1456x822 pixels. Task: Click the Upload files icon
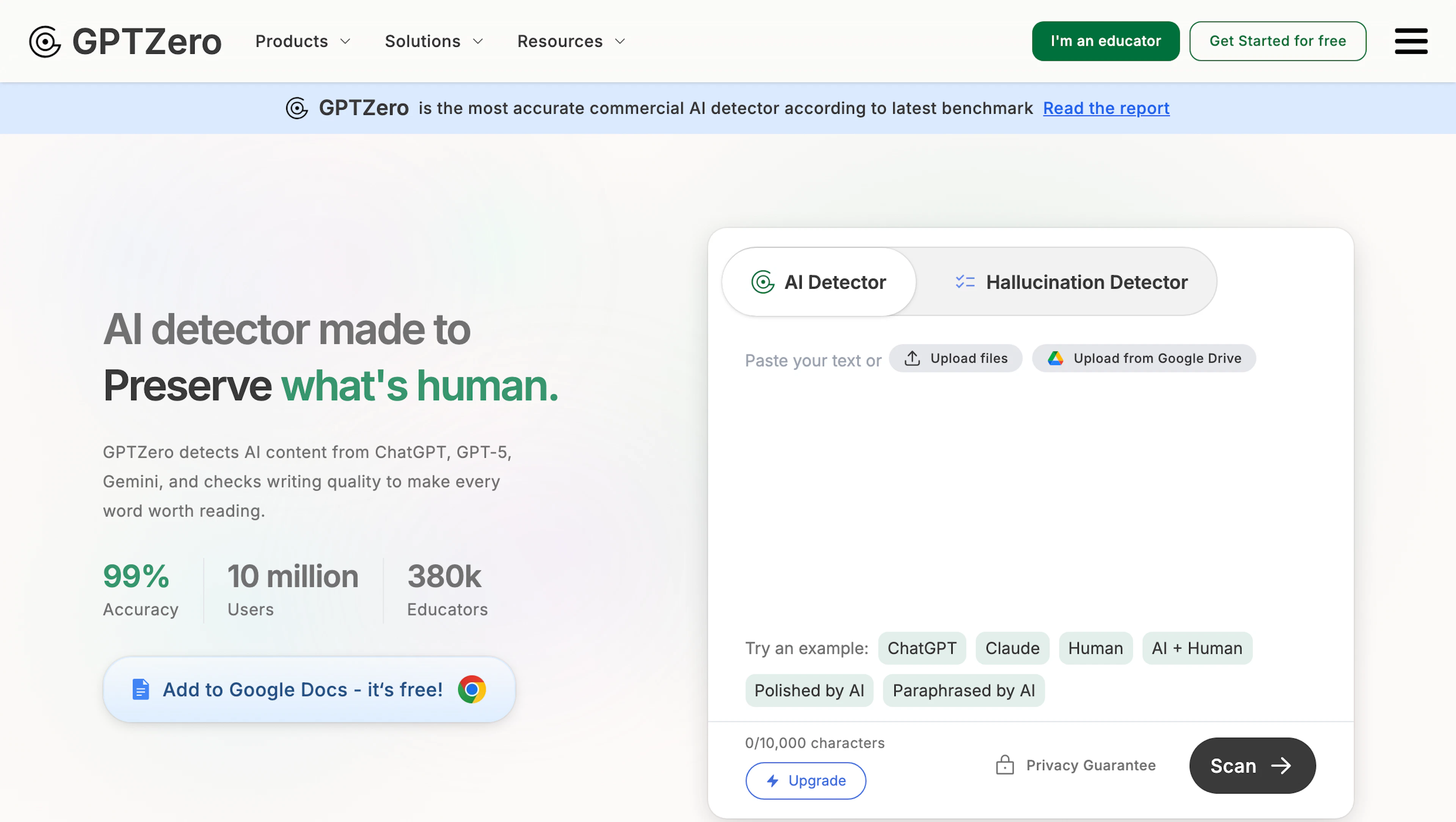click(912, 358)
